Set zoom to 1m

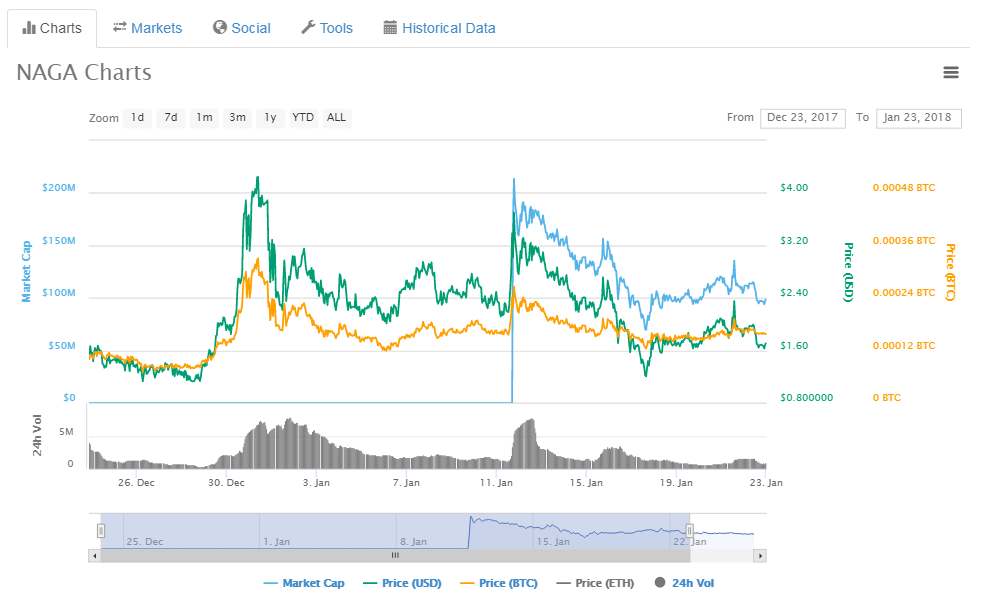[x=204, y=117]
